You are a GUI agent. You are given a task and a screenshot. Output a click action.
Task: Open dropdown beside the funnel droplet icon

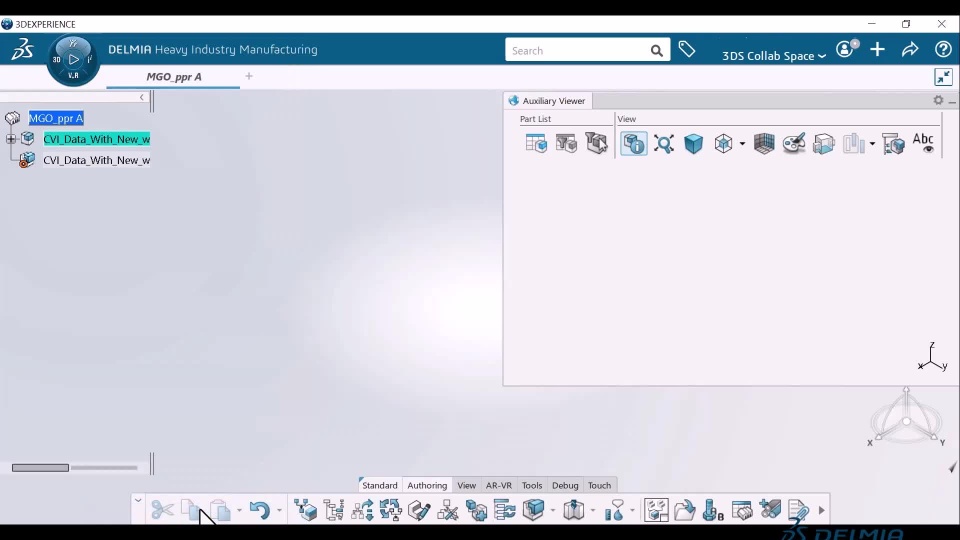click(632, 510)
